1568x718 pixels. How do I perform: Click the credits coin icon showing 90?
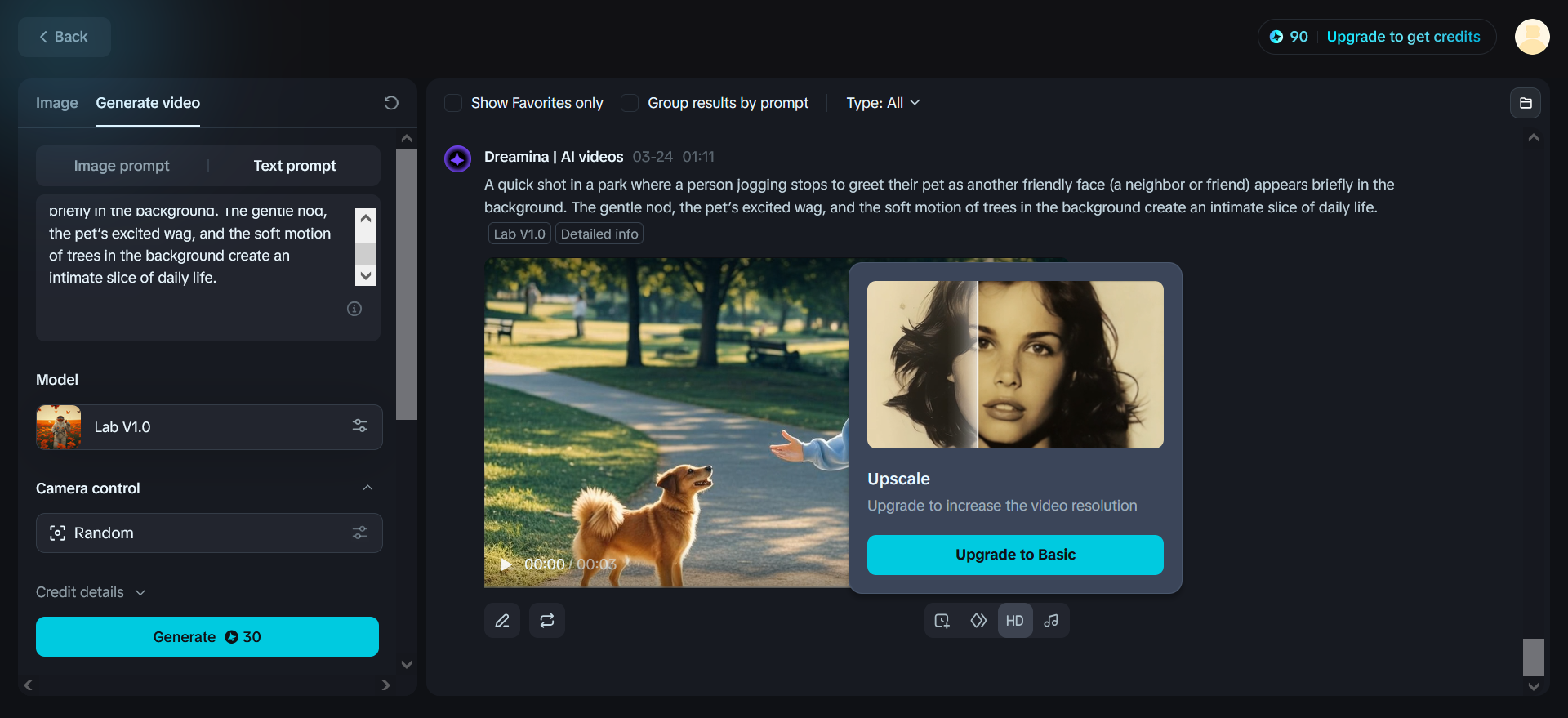(1276, 37)
